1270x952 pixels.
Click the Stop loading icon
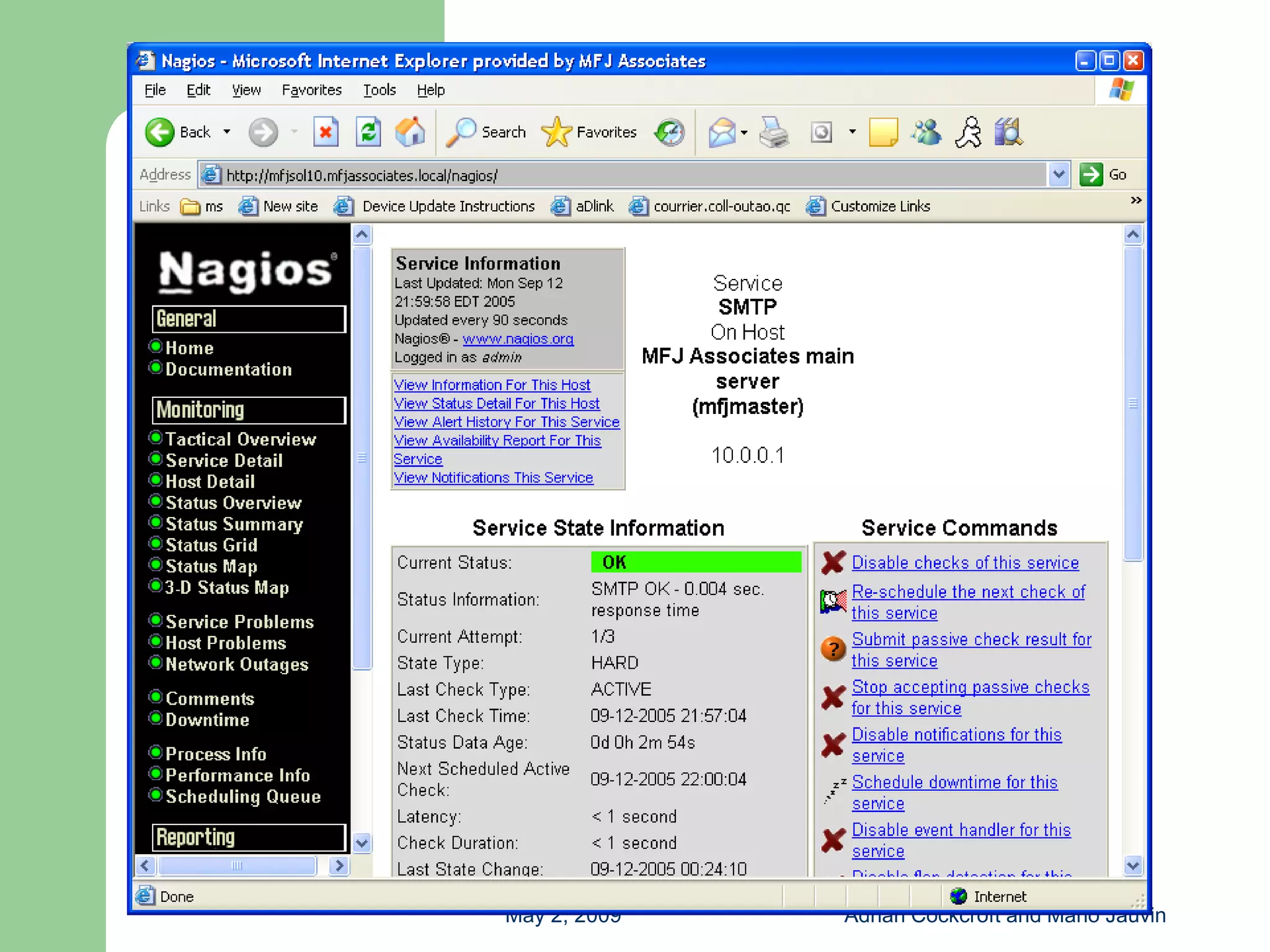pyautogui.click(x=326, y=132)
